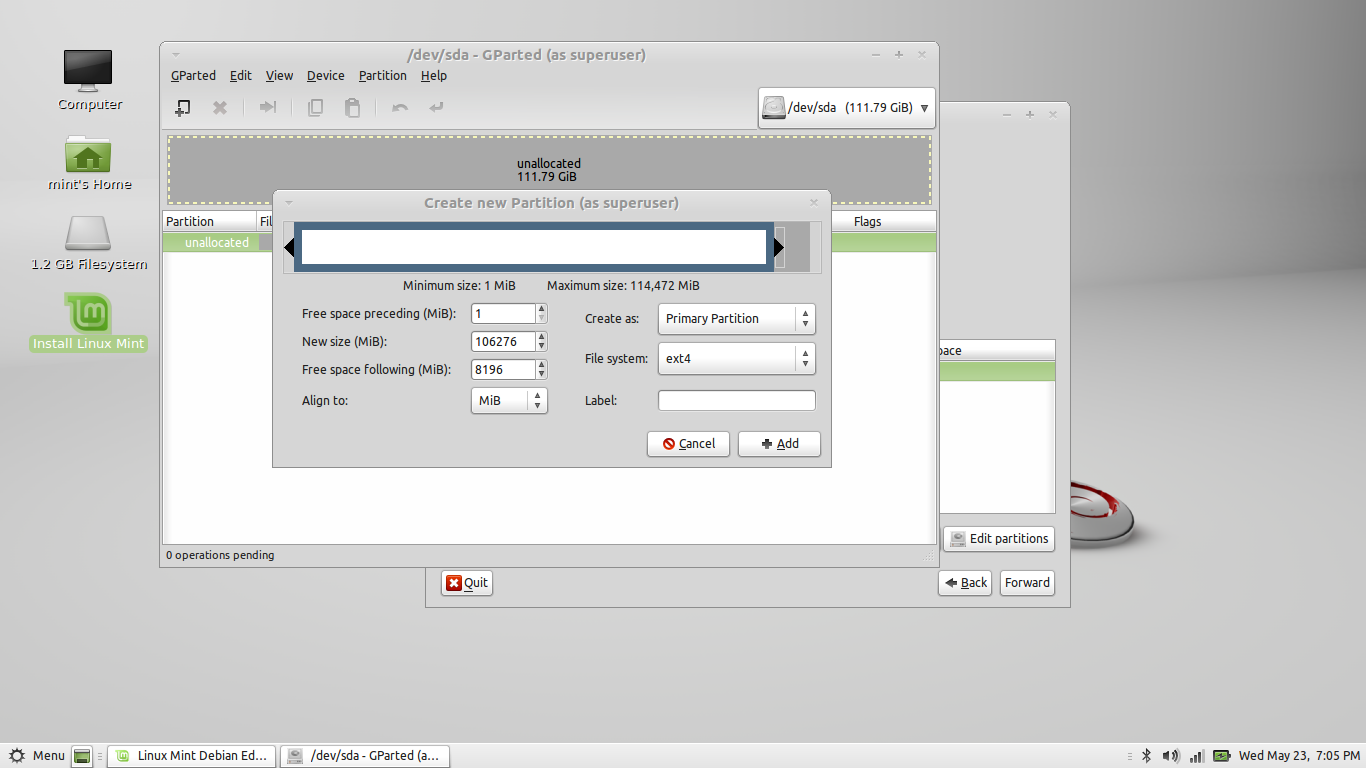Open mint's Home folder icon

[89, 161]
